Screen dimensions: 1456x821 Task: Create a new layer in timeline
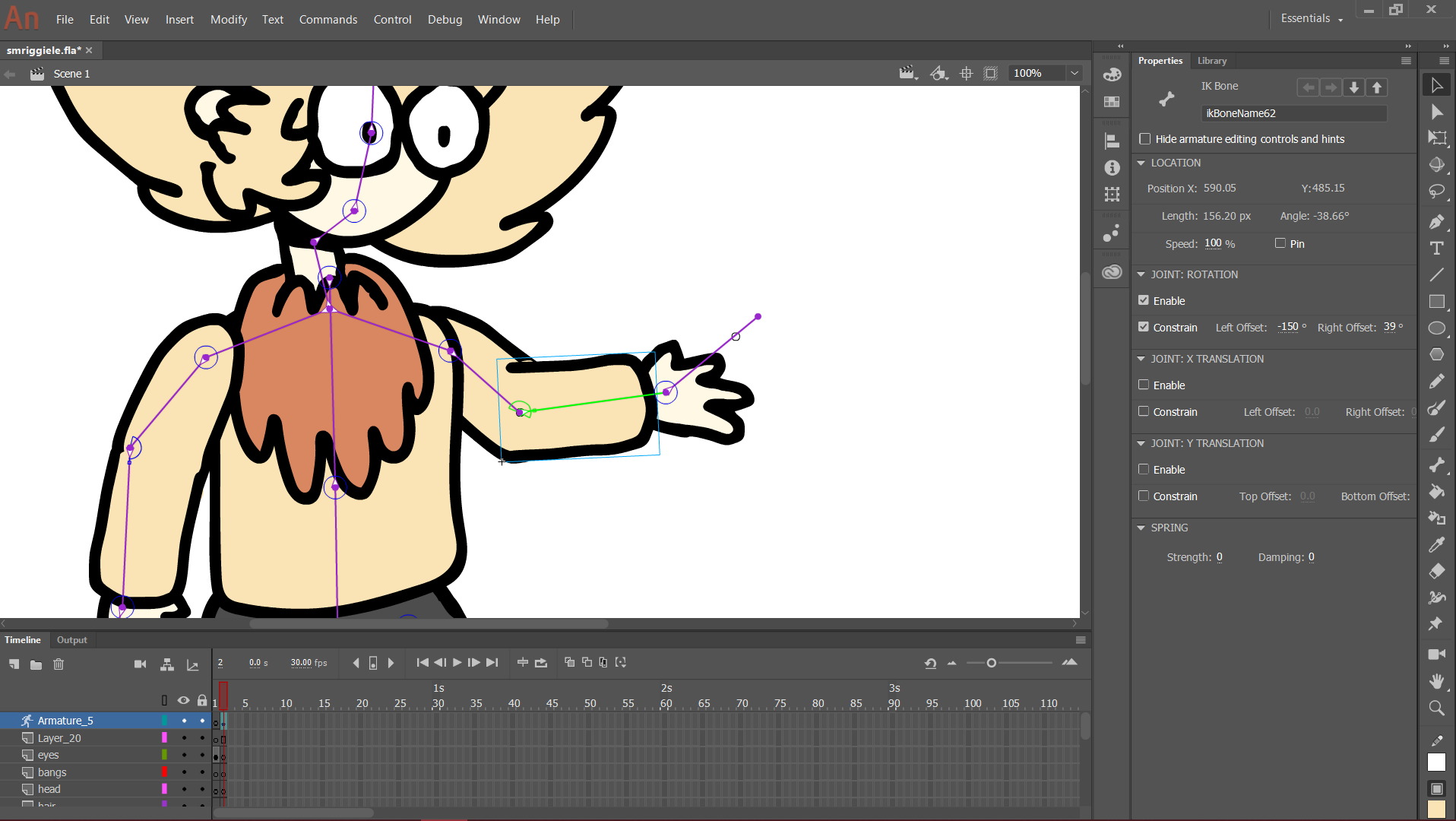14,664
